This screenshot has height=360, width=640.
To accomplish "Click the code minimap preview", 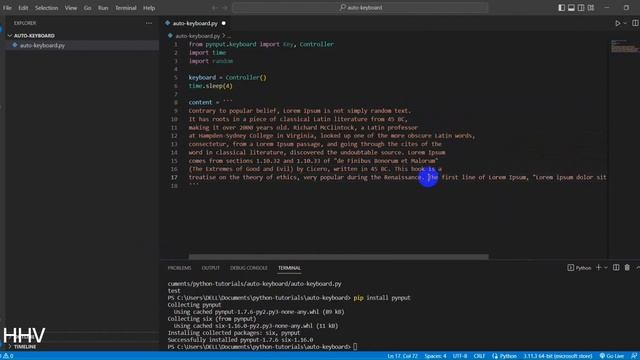I will pyautogui.click(x=624, y=46).
